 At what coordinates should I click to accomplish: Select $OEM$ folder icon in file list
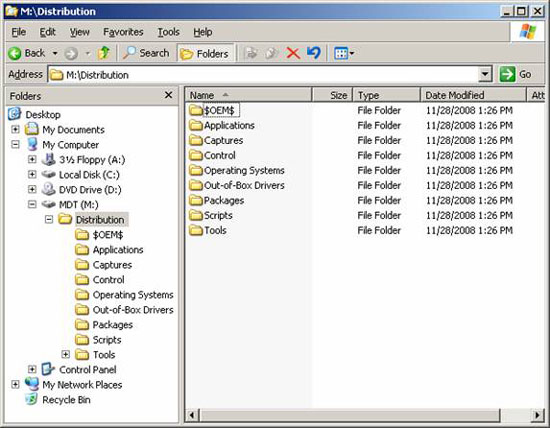(x=196, y=110)
